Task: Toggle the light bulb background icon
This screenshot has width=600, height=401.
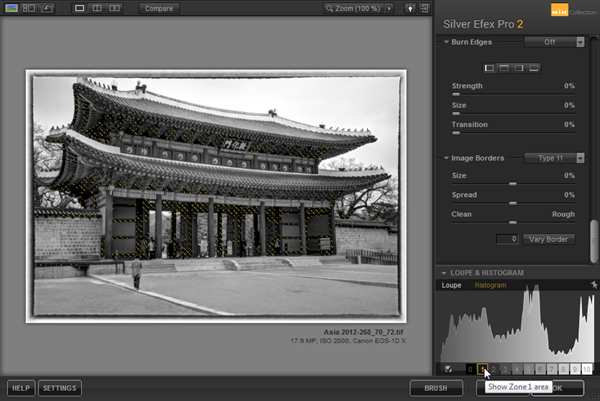Action: click(x=409, y=8)
